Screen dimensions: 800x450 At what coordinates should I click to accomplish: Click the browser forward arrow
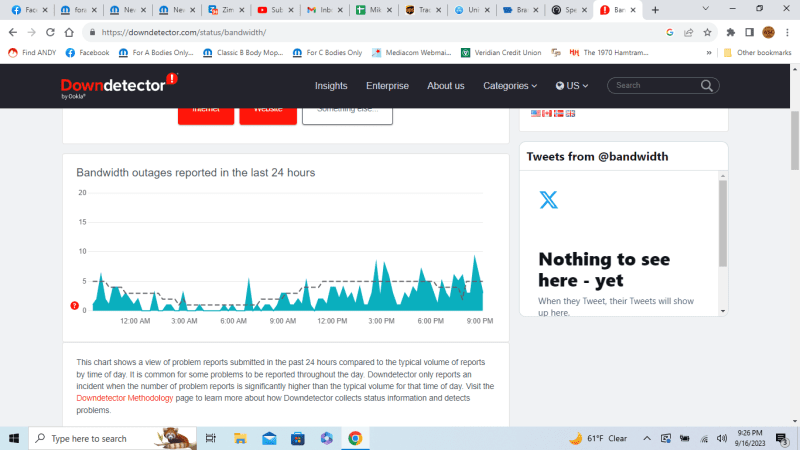pos(32,32)
